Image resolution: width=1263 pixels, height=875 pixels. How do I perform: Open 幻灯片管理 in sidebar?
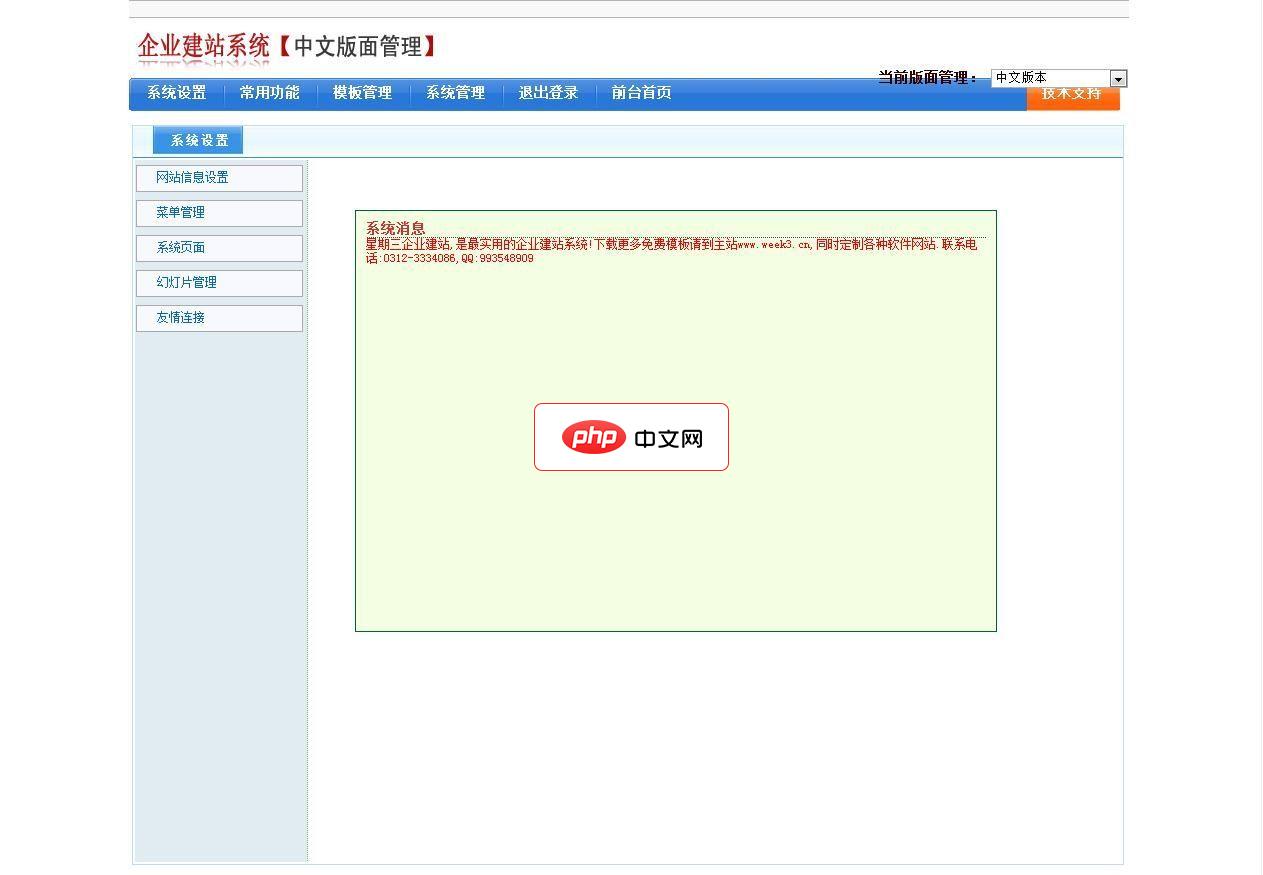pos(219,283)
